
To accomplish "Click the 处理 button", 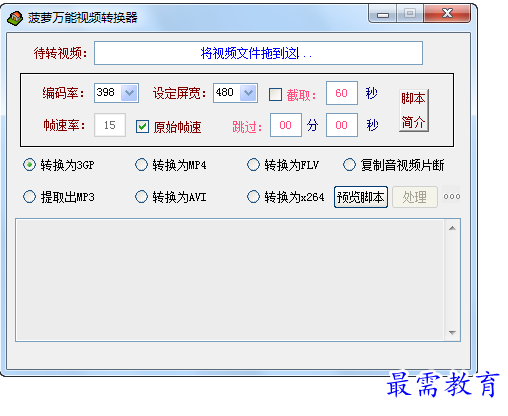I will click(415, 197).
